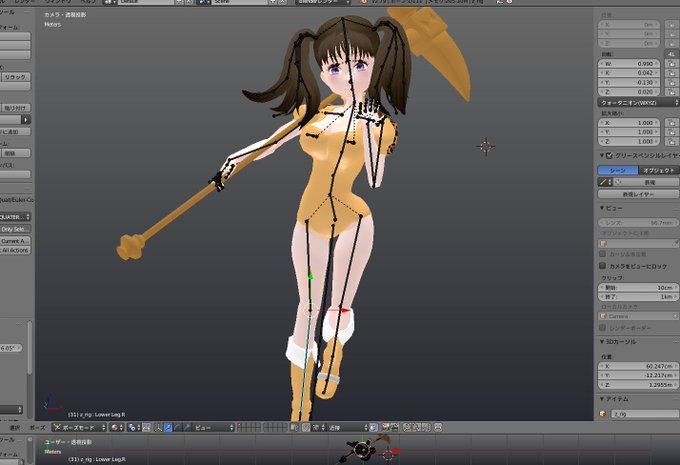This screenshot has width=680, height=465.
Task: Select the rotate manipulator arc icon
Action: (177, 427)
